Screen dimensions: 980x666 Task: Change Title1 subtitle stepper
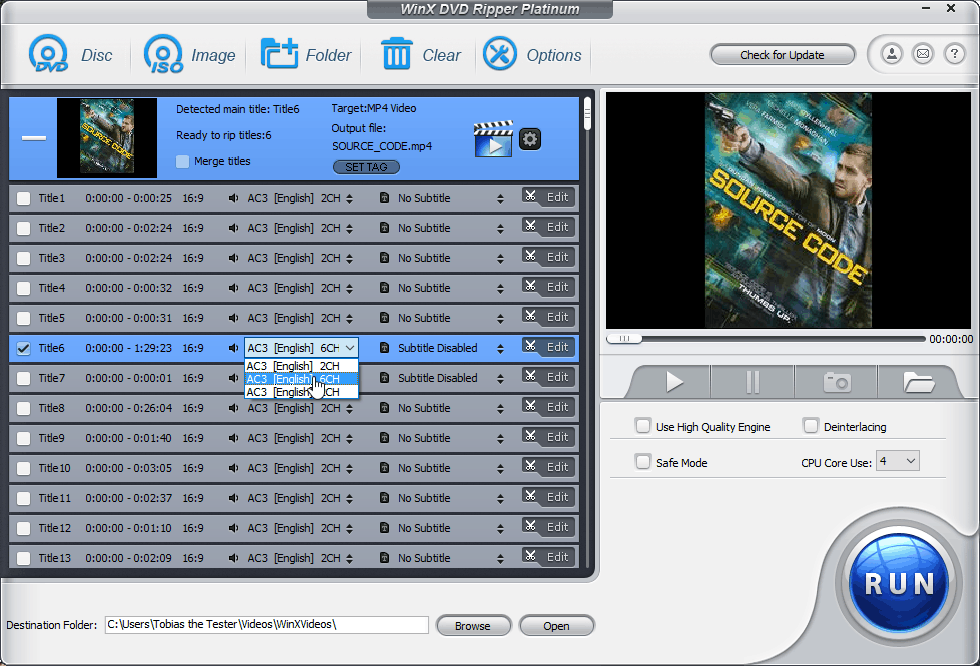click(x=500, y=199)
